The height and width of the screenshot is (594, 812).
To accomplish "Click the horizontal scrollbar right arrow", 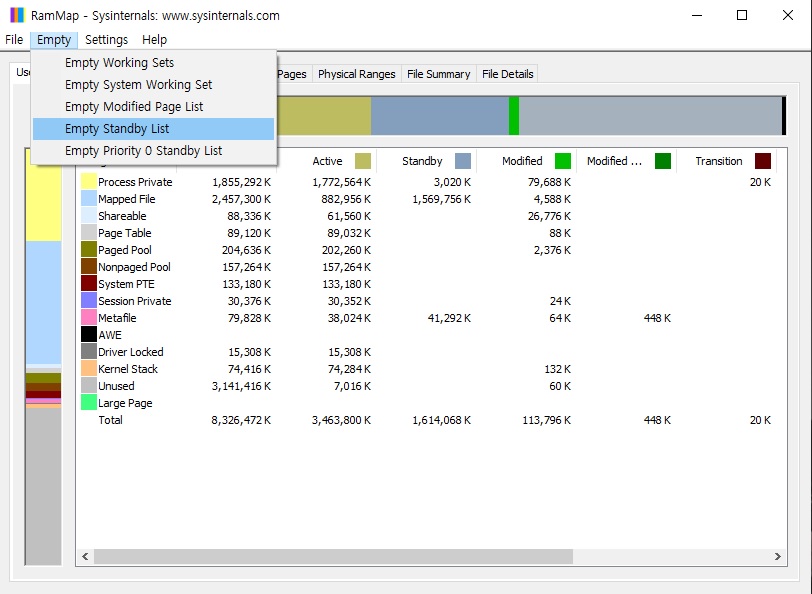I will pos(778,556).
